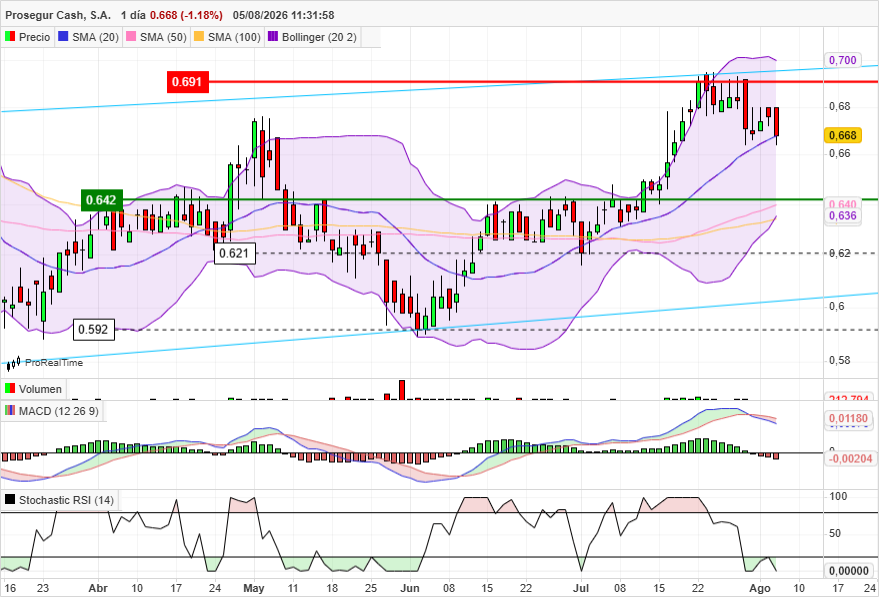
Task: Click the Ago month label on time axis
Action: (760, 588)
